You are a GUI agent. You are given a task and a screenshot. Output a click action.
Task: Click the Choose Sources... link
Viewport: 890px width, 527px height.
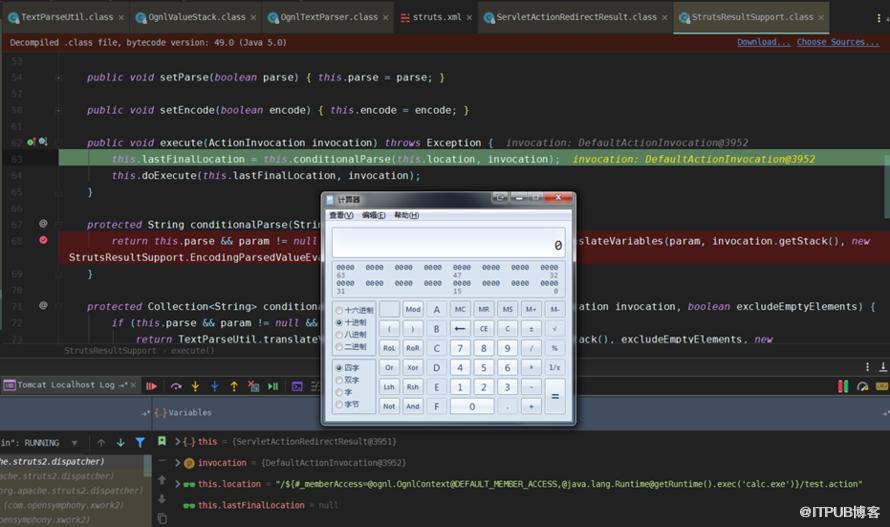coord(837,42)
